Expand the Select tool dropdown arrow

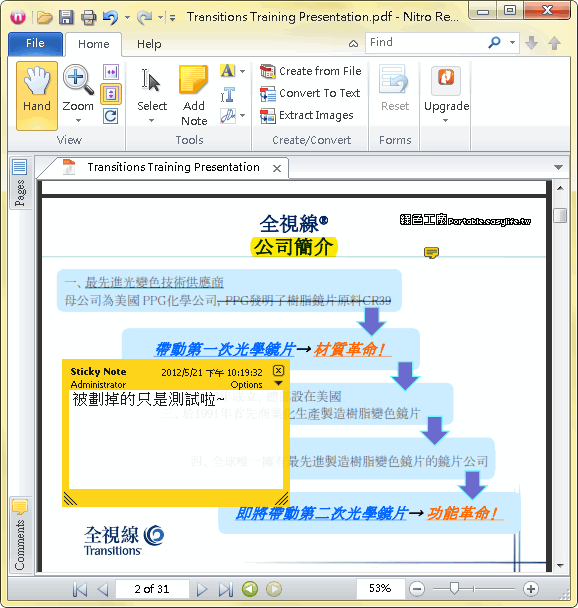(152, 121)
